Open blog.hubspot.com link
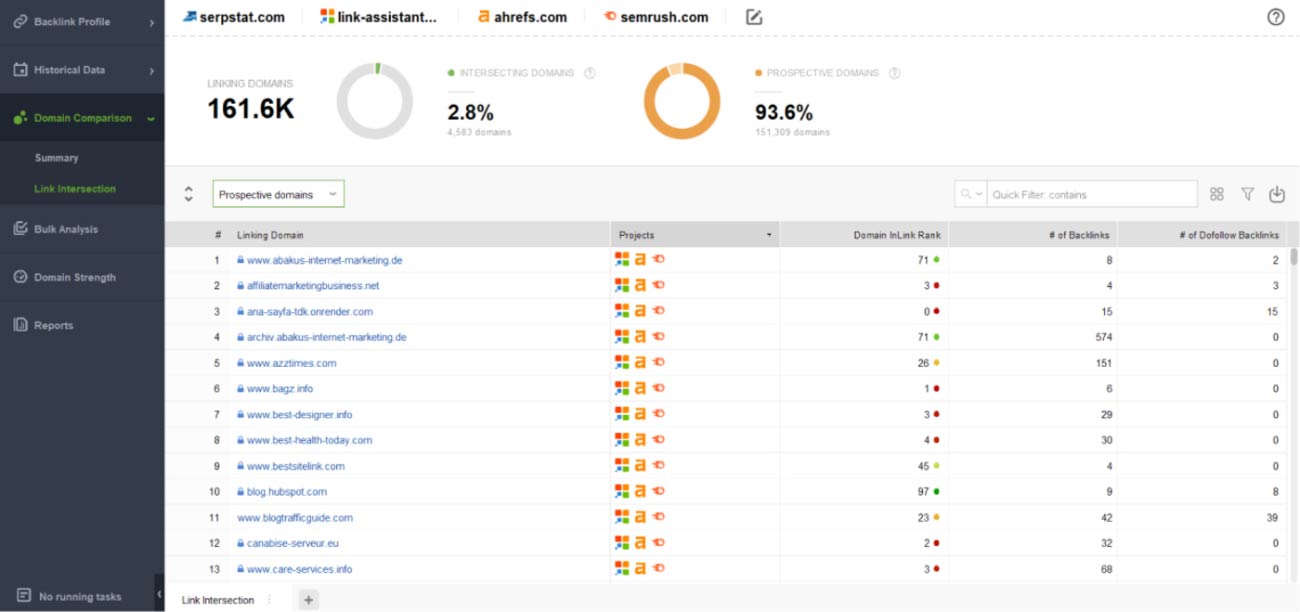Image resolution: width=1300 pixels, height=612 pixels. click(287, 492)
